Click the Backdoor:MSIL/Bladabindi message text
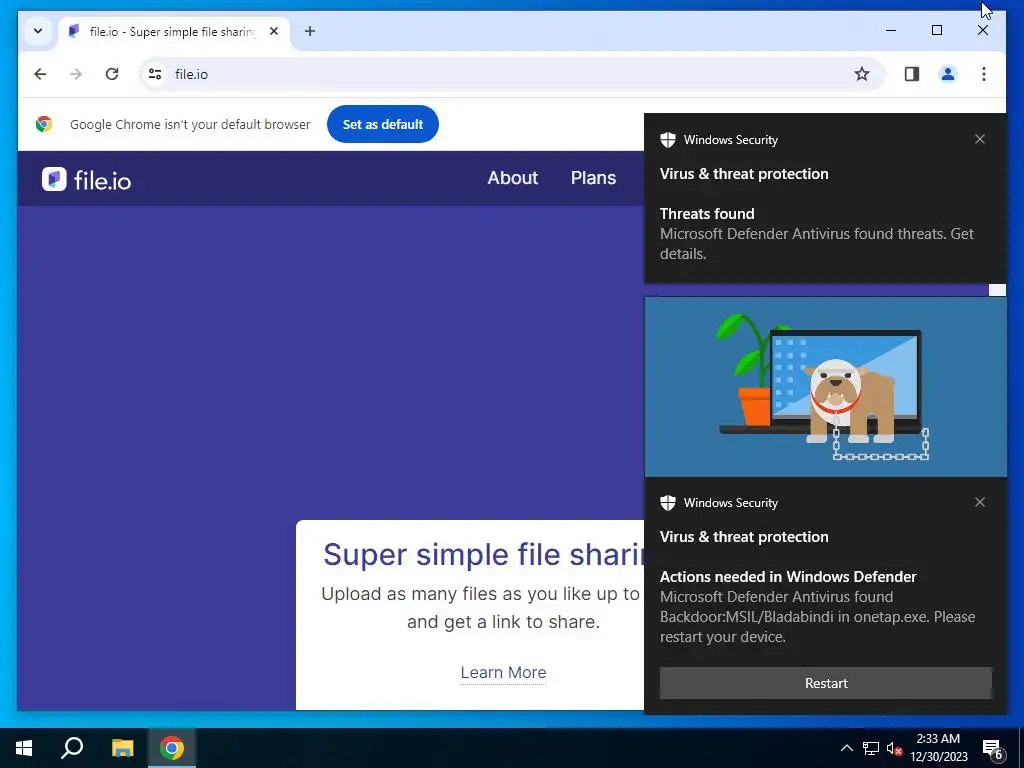The width and height of the screenshot is (1024, 768). (x=817, y=616)
